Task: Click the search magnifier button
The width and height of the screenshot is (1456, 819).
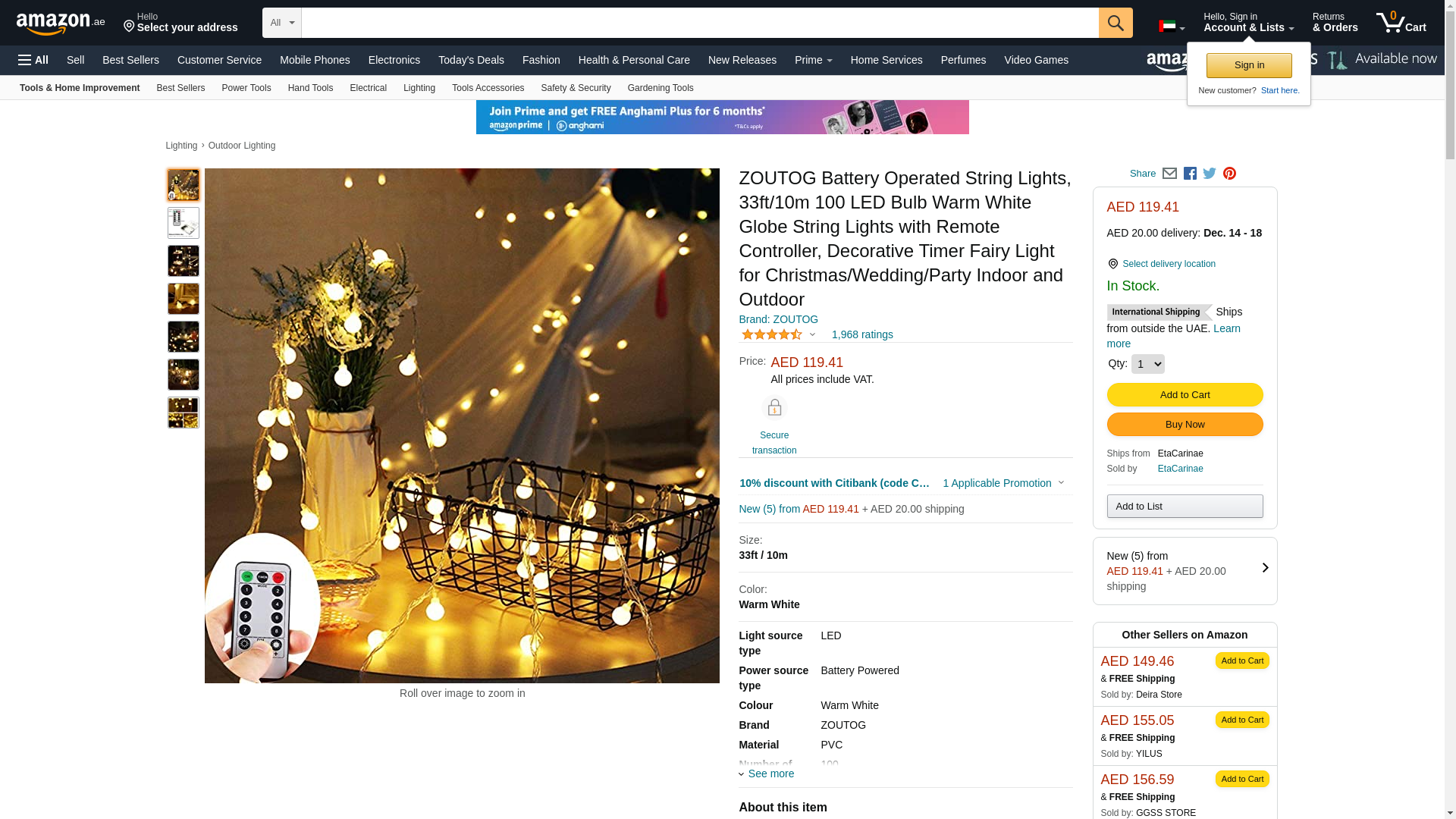Action: (x=1116, y=23)
